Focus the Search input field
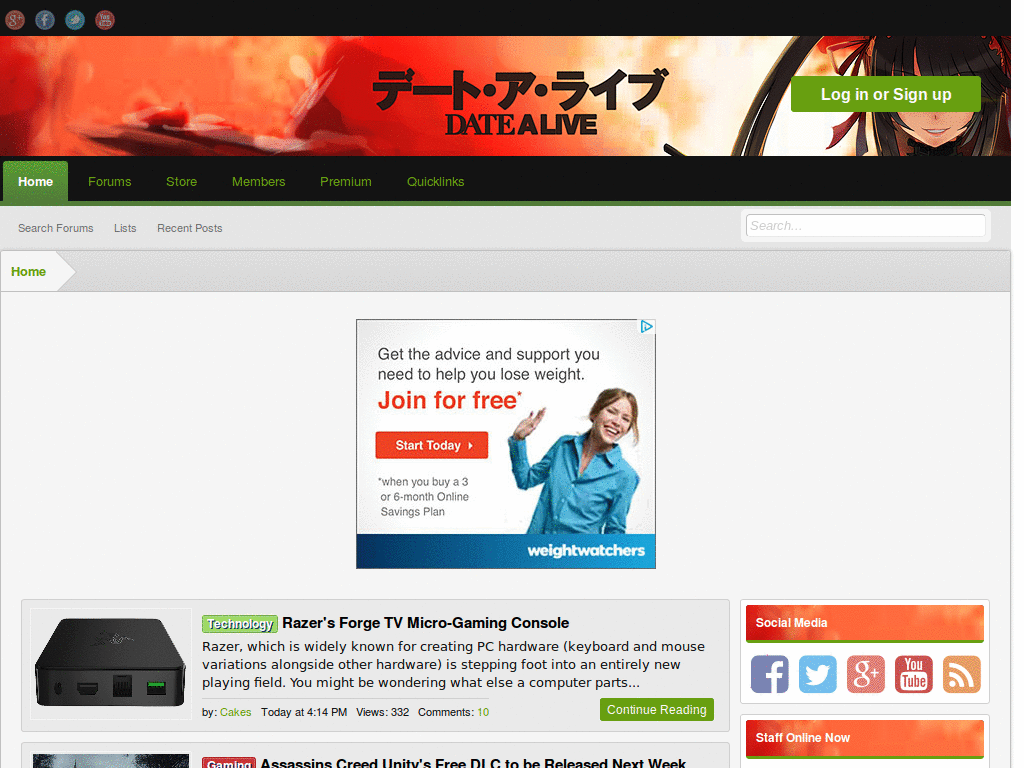The width and height of the screenshot is (1024, 768). point(865,225)
